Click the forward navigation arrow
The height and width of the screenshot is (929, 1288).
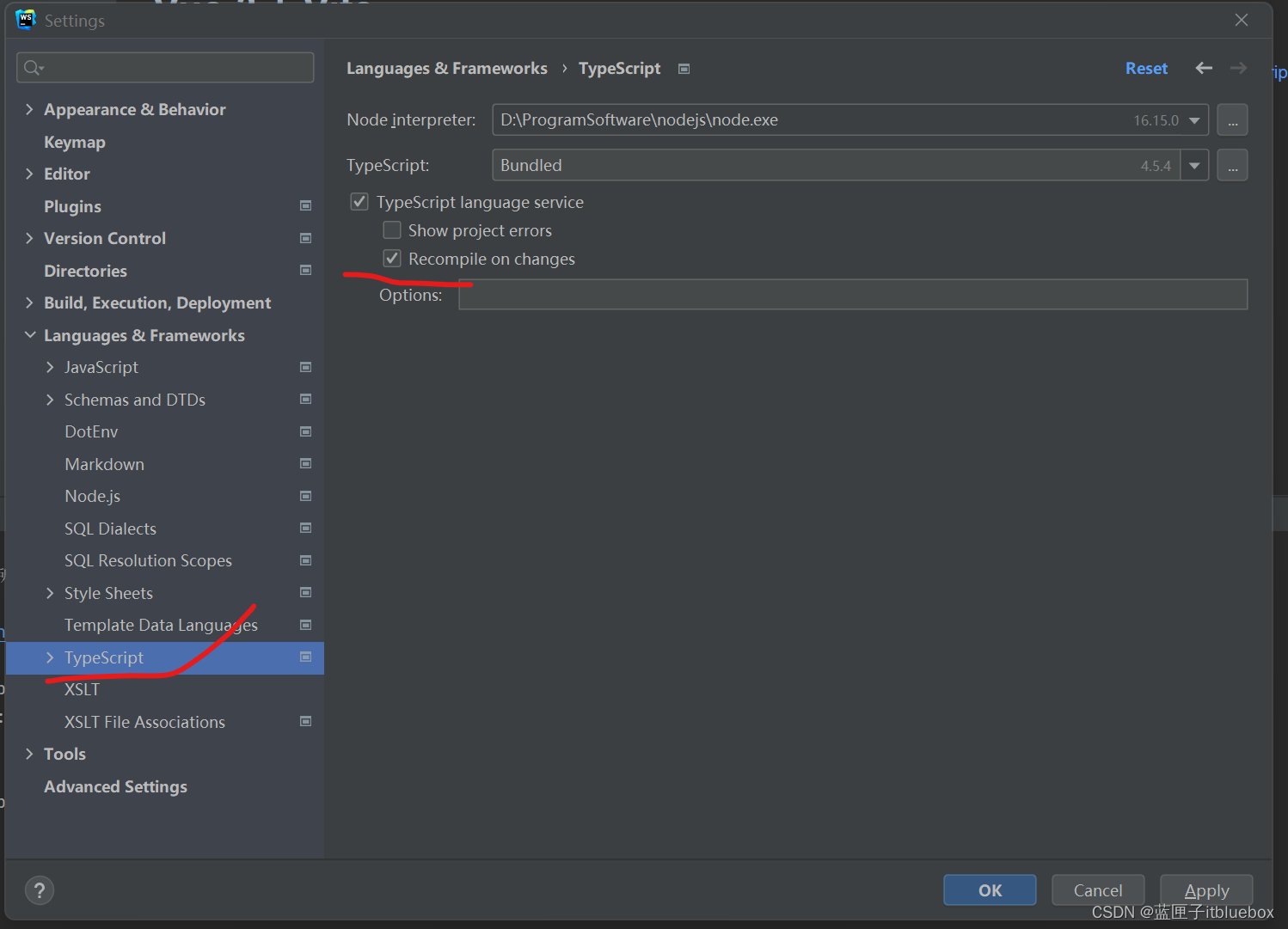click(x=1238, y=68)
